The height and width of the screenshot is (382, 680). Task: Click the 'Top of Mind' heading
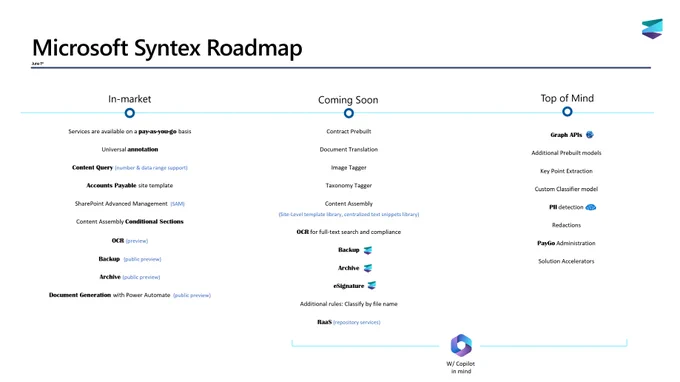567,98
